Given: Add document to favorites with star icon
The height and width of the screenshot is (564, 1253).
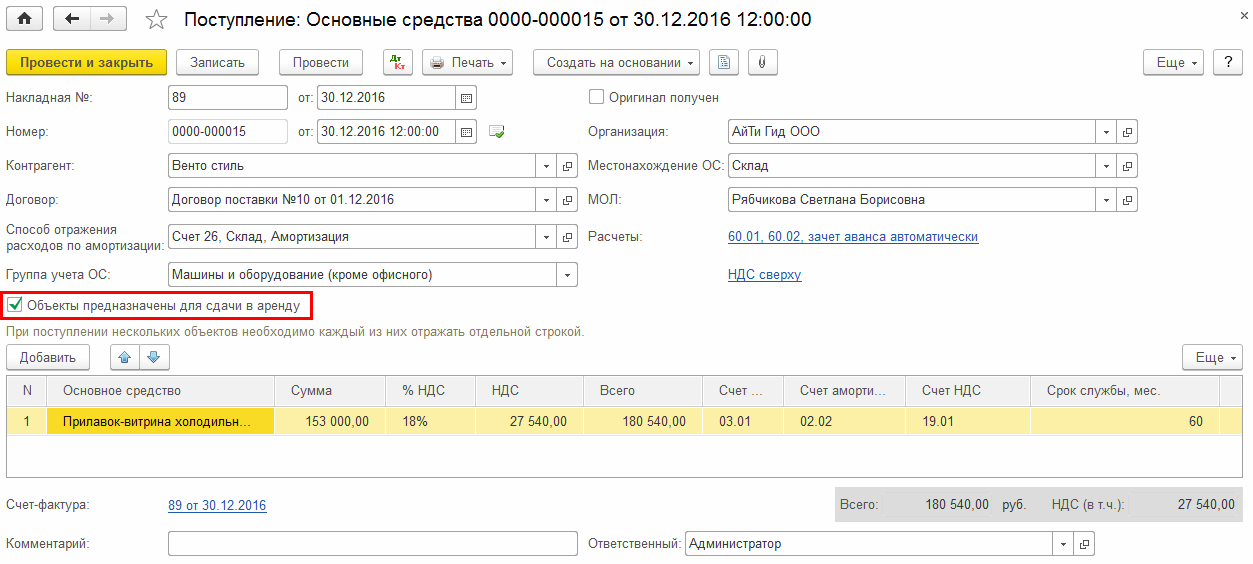Looking at the screenshot, I should [156, 20].
